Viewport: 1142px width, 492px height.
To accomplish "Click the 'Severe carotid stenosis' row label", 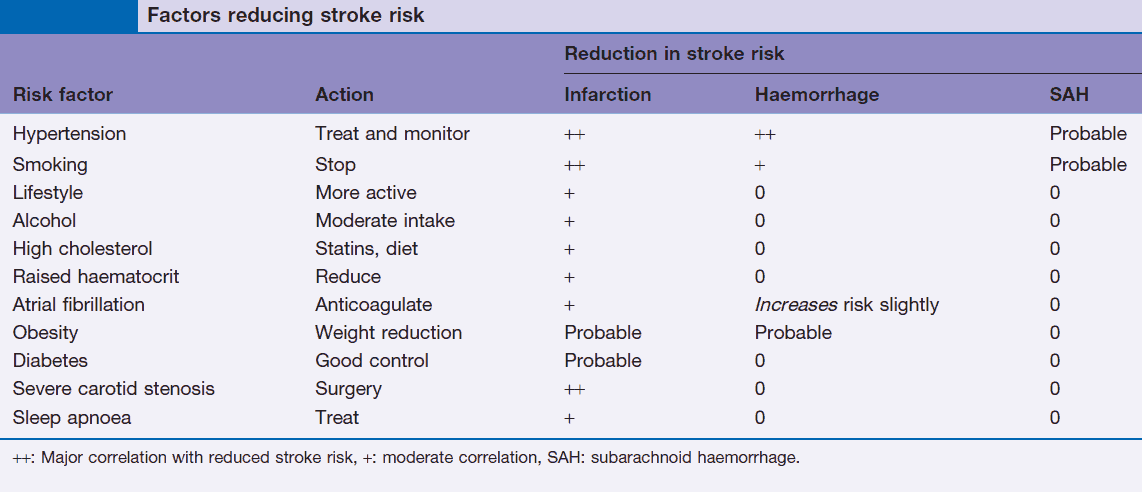I will [x=113, y=388].
